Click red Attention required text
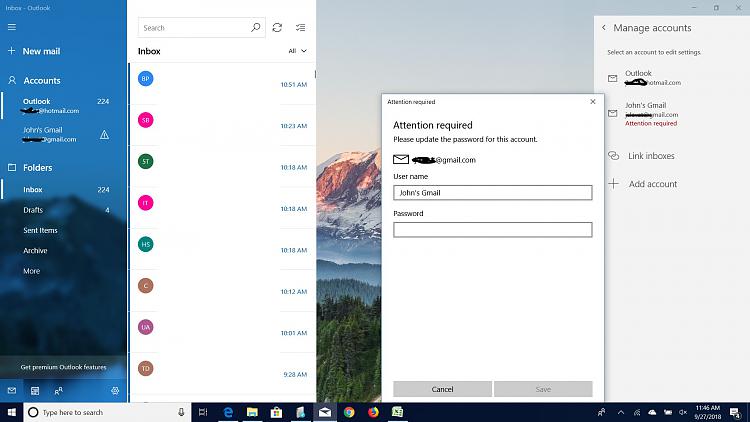The image size is (750, 422). tap(651, 123)
